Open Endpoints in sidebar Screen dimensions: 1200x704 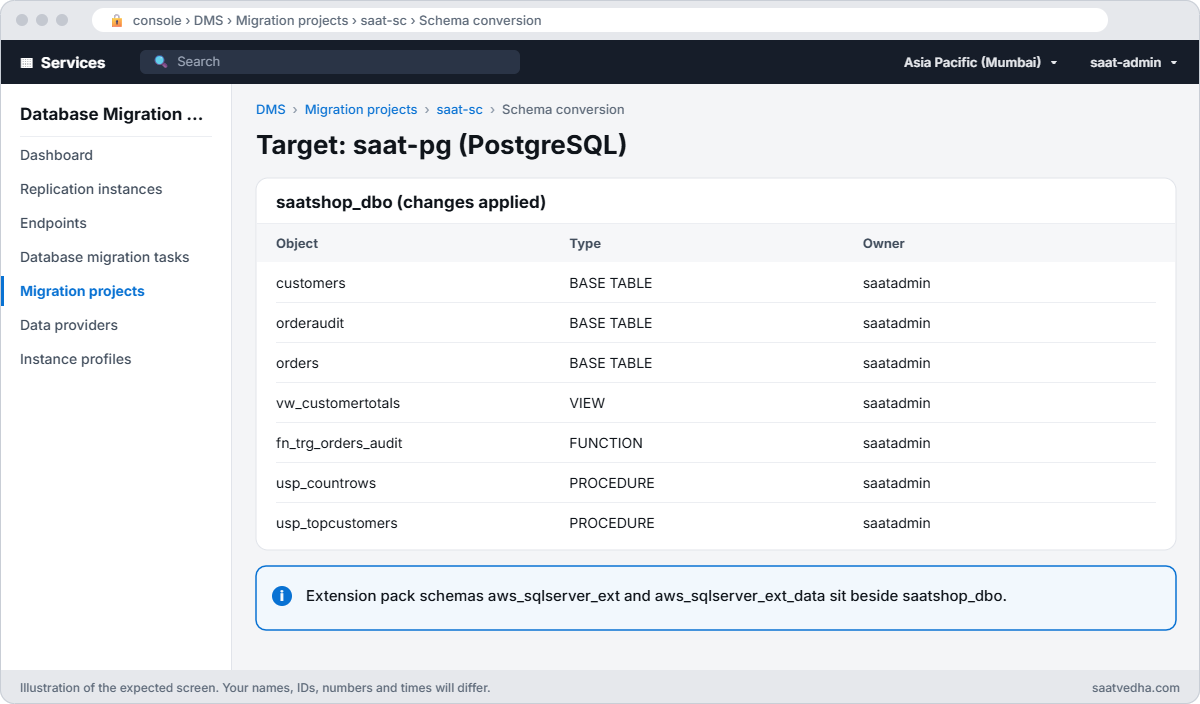coord(53,223)
